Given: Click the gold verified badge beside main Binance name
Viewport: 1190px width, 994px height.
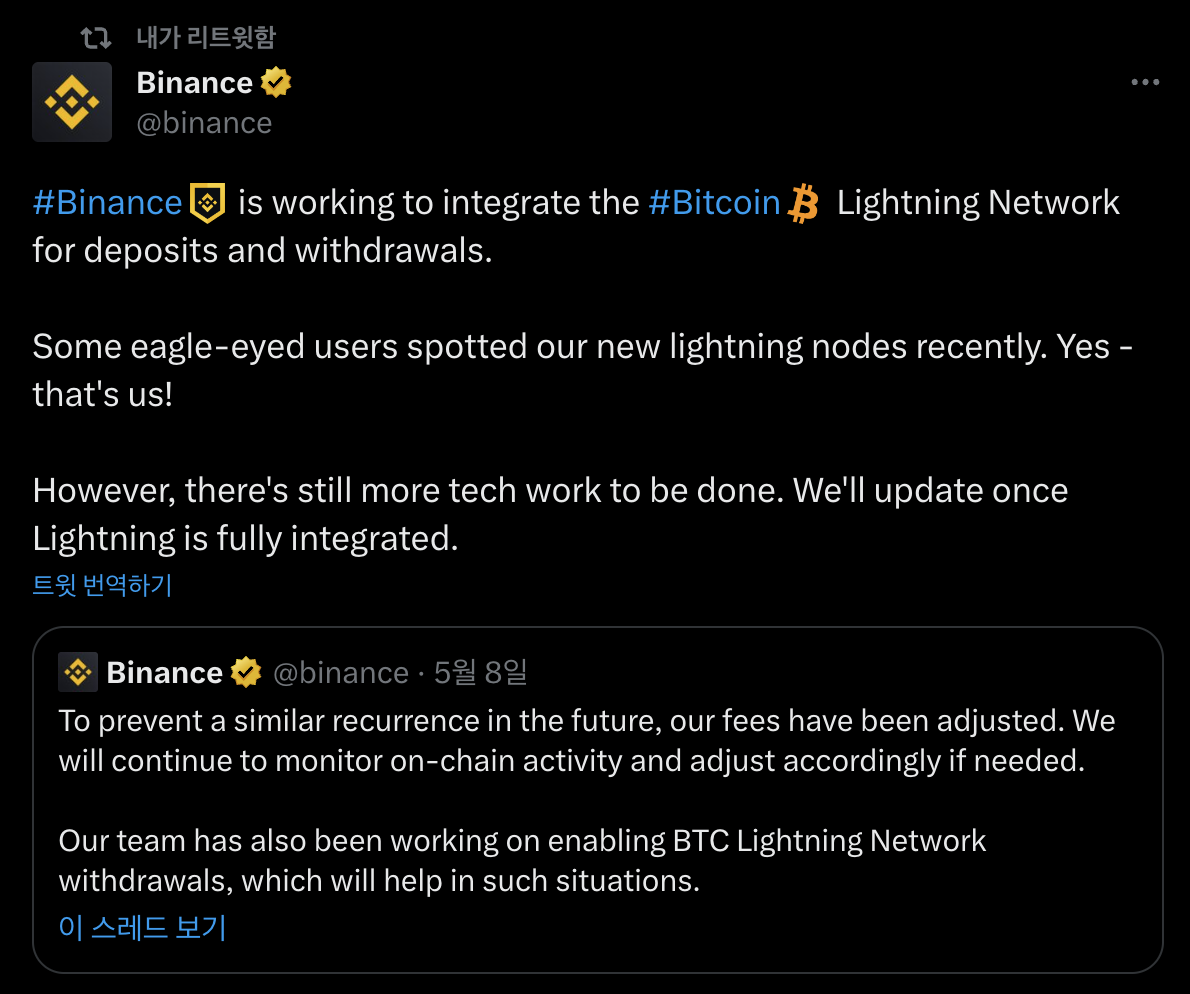Looking at the screenshot, I should pyautogui.click(x=276, y=82).
